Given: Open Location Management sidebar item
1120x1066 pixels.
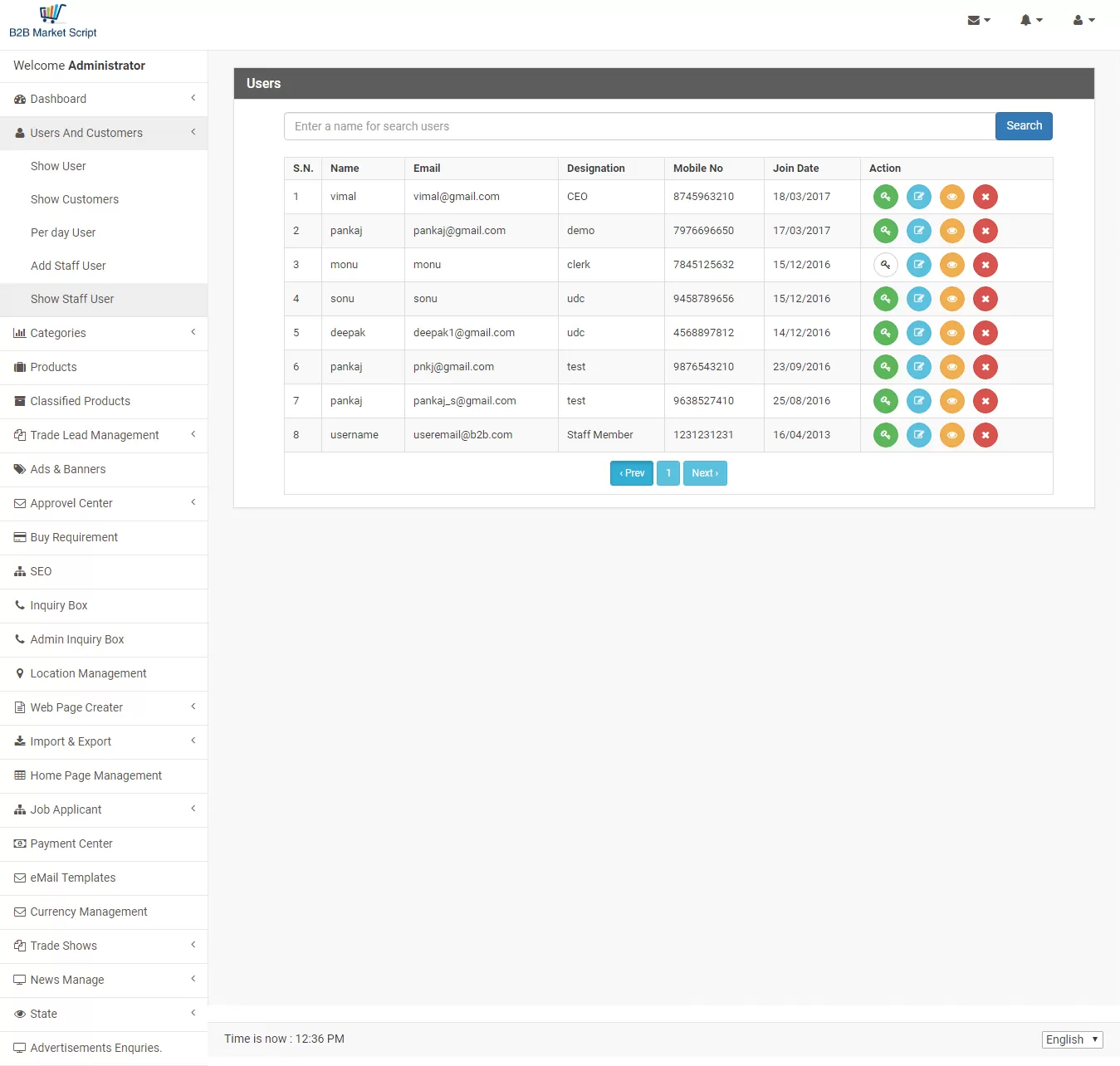Looking at the screenshot, I should pyautogui.click(x=104, y=673).
